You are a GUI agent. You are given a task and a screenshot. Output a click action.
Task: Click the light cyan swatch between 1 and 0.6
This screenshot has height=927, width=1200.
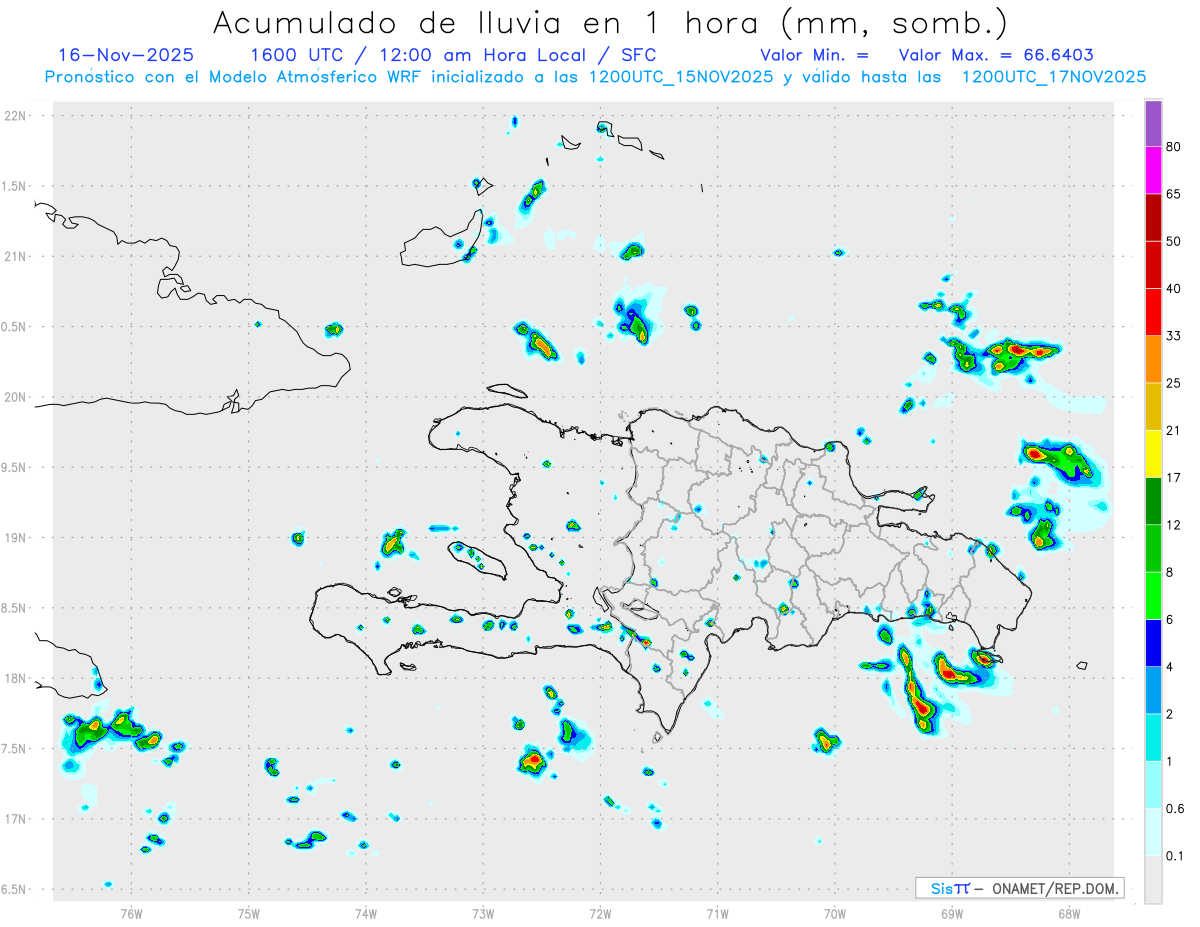click(x=1154, y=785)
